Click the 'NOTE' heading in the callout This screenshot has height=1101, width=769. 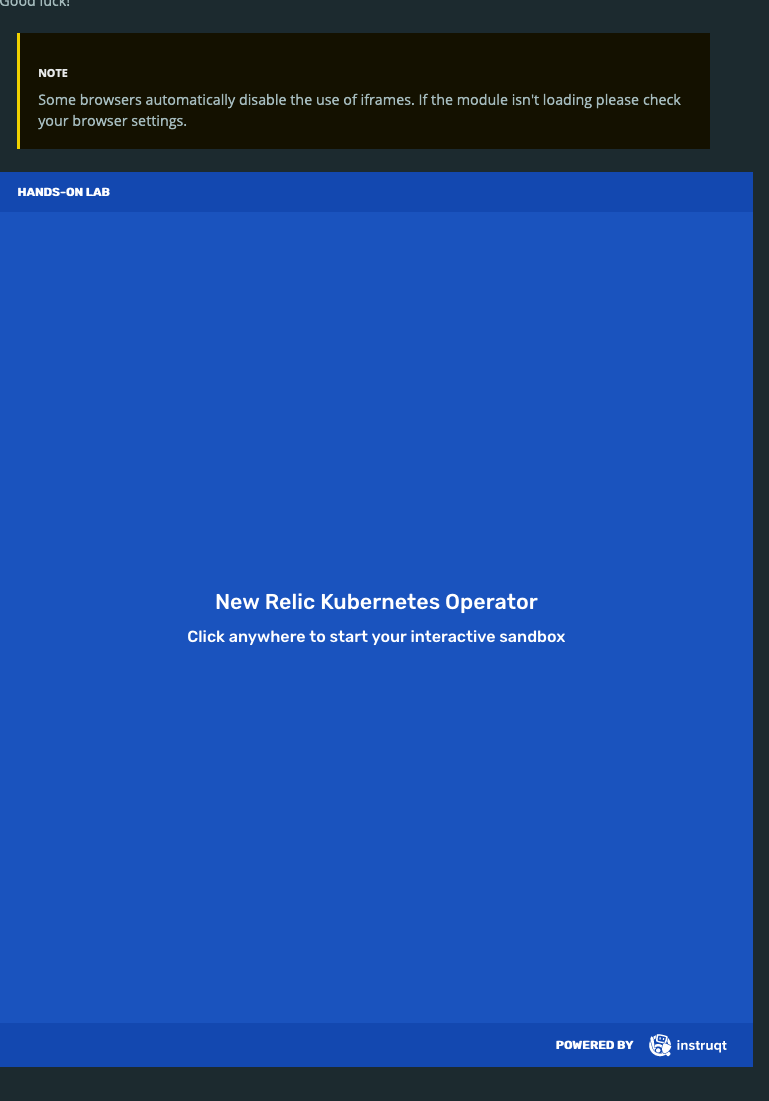click(x=53, y=73)
